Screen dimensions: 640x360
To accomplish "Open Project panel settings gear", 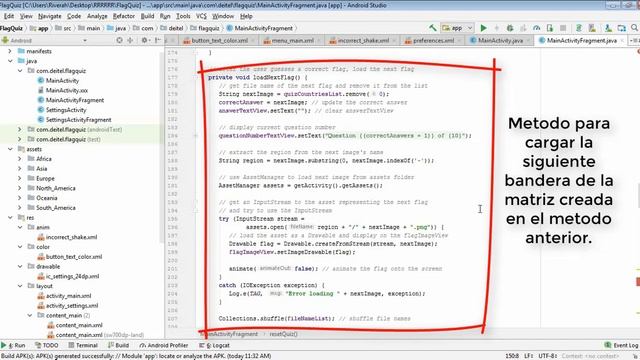I will 144,40.
